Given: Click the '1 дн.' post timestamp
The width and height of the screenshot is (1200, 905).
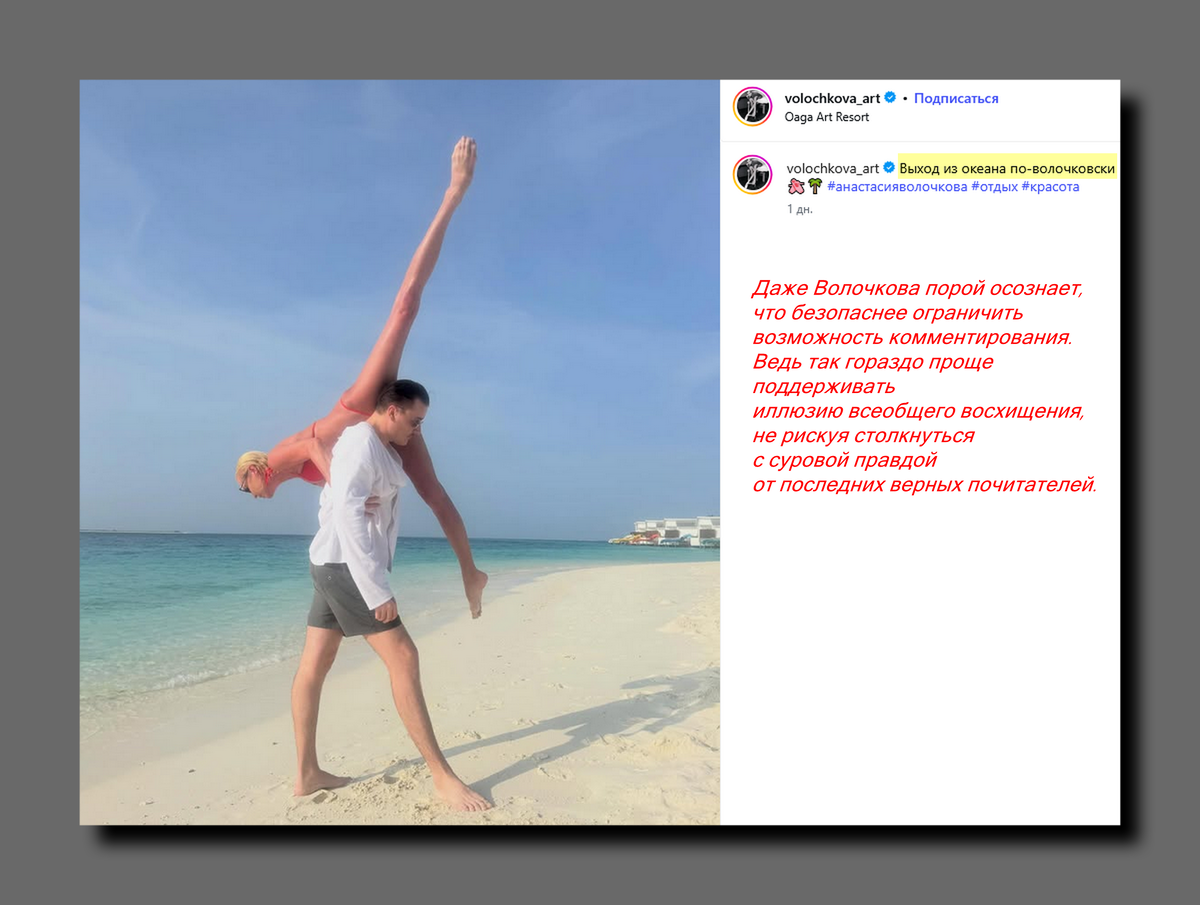Looking at the screenshot, I should click(x=800, y=209).
